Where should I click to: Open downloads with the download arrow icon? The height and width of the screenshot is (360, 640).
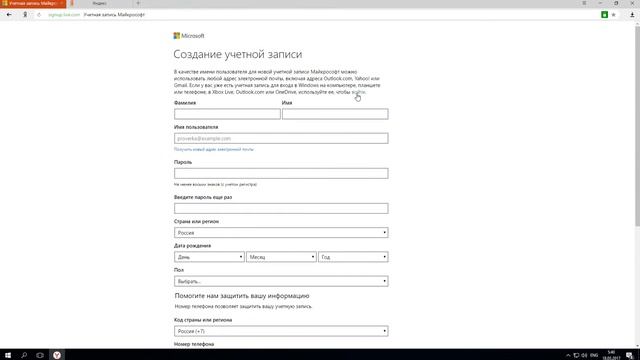632,15
